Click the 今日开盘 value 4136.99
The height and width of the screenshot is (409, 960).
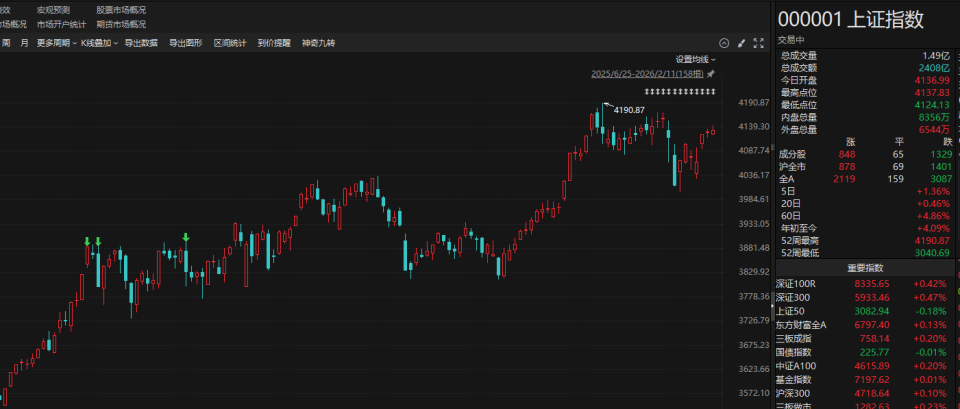(x=934, y=80)
